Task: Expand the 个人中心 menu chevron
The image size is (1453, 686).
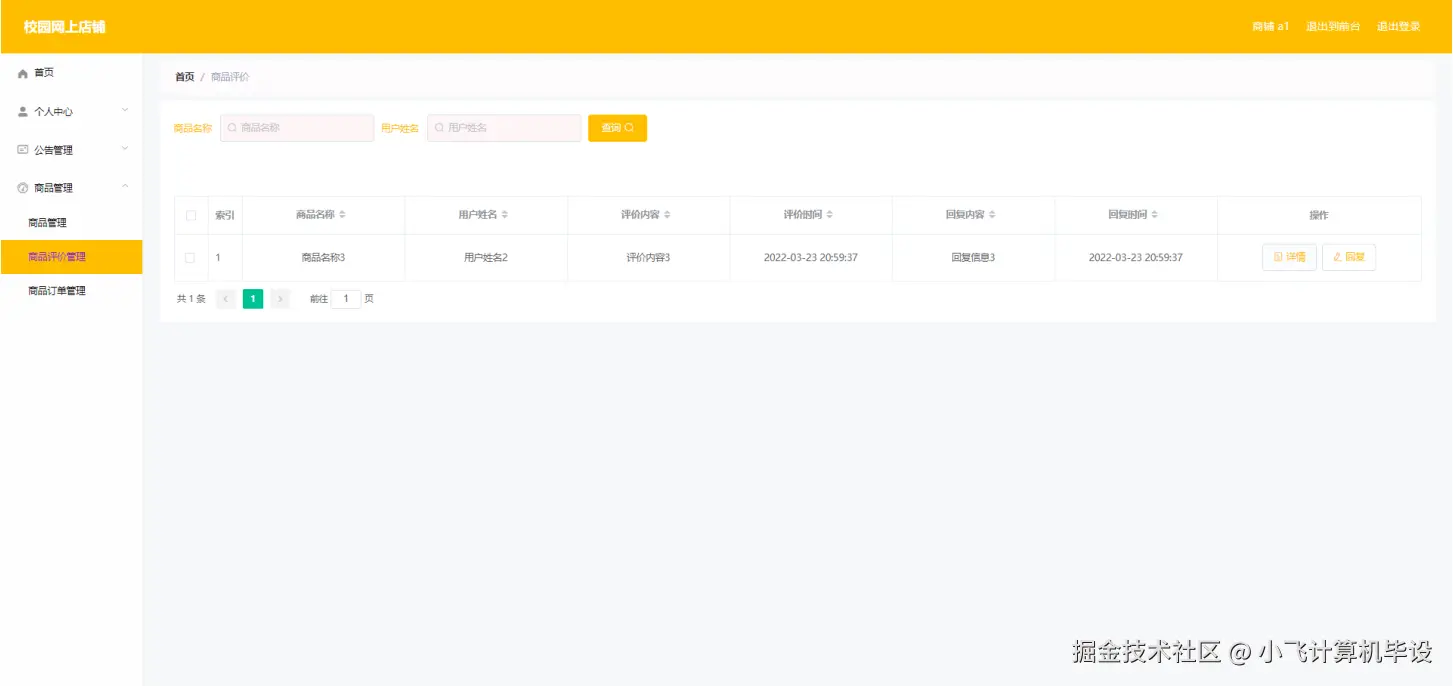Action: point(125,110)
